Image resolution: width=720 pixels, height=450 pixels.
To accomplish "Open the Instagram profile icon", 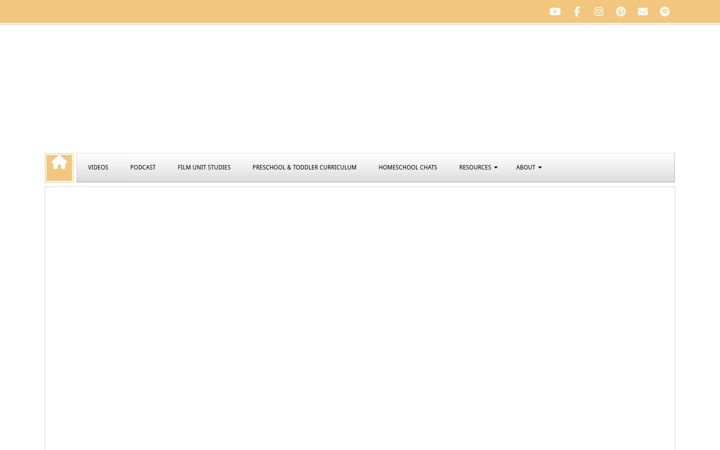I will (599, 11).
